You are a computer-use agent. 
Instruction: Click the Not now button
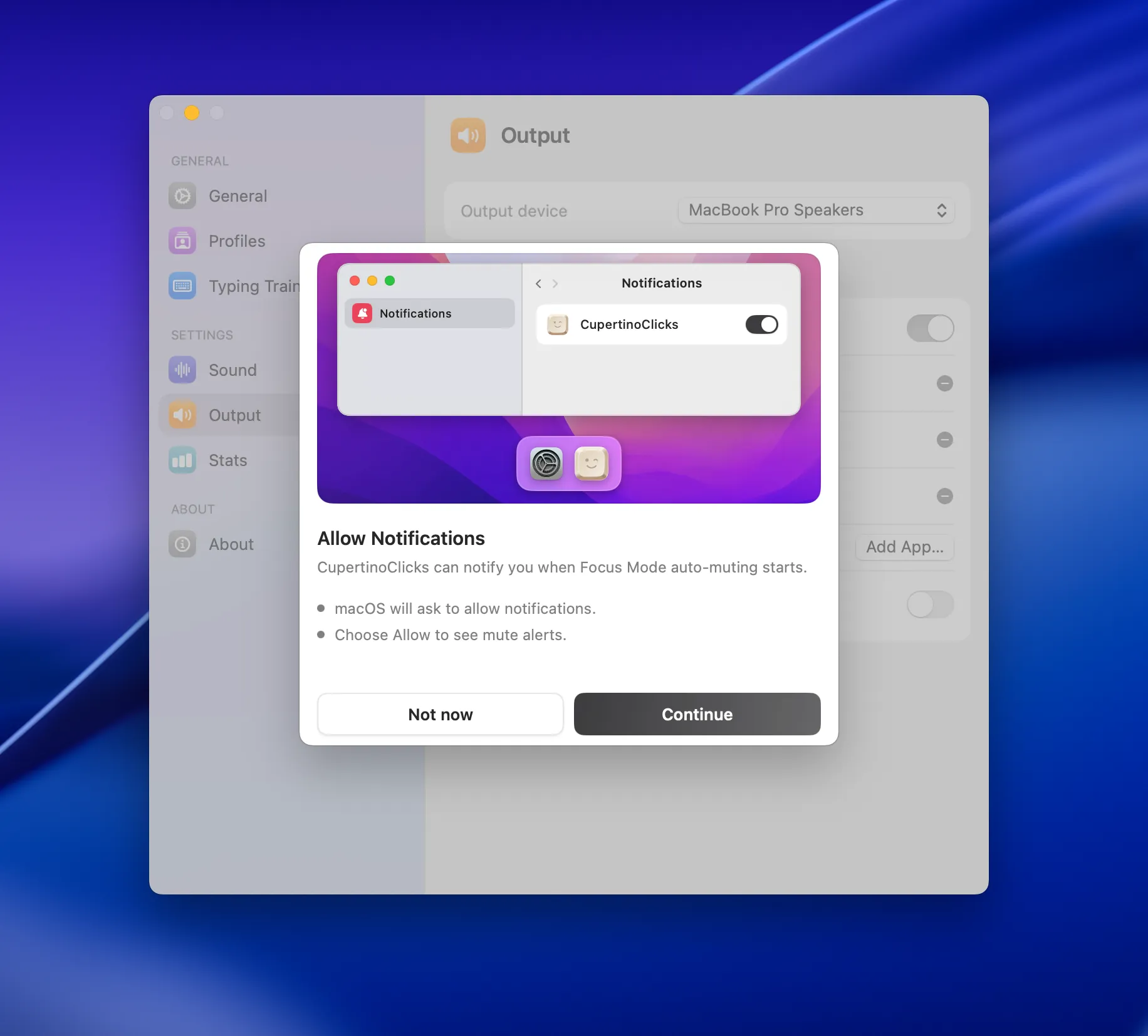pyautogui.click(x=440, y=714)
